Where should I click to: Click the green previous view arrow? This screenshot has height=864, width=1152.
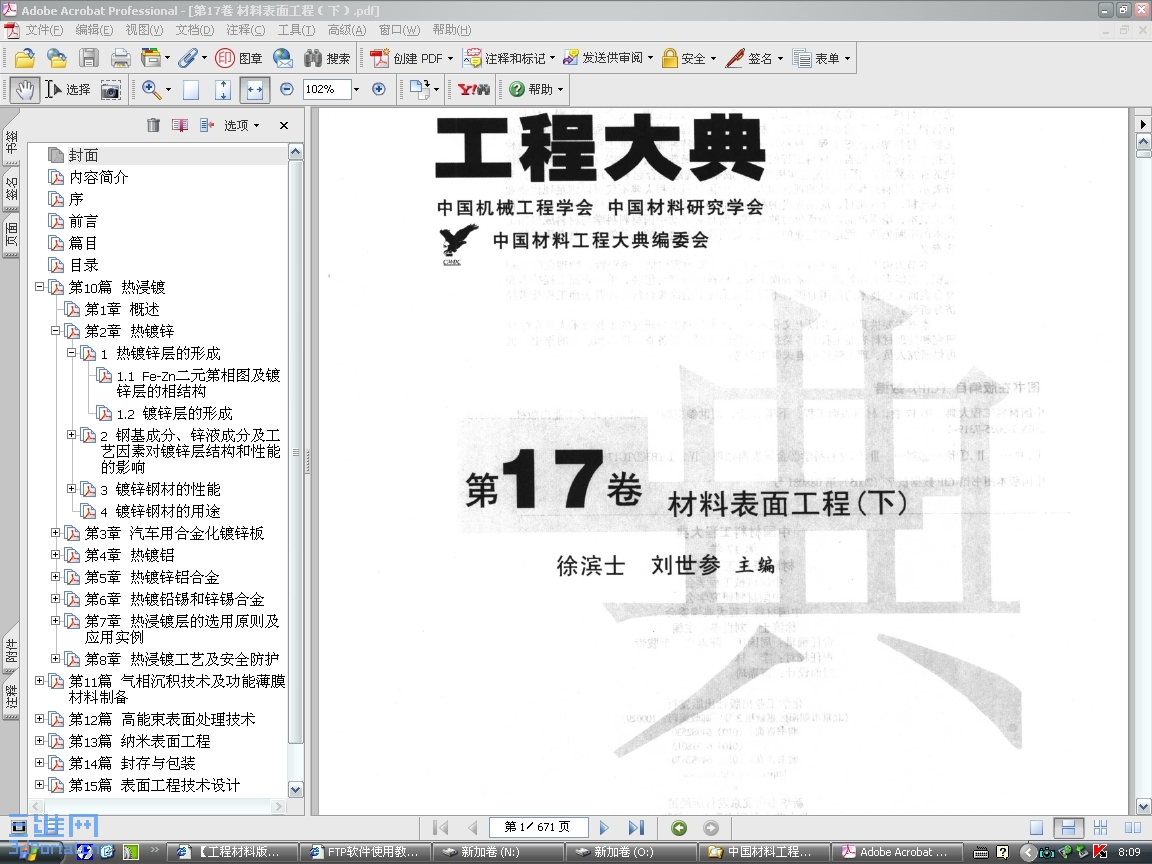[x=679, y=828]
